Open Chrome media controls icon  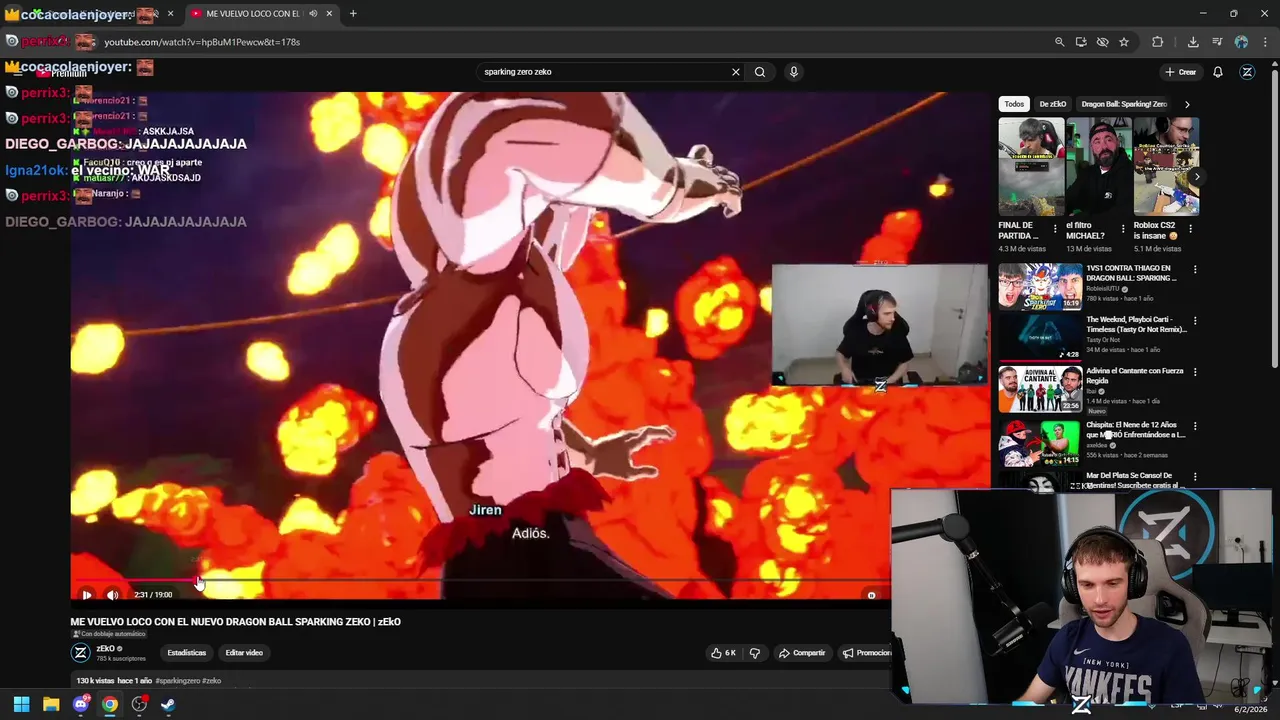point(1217,42)
